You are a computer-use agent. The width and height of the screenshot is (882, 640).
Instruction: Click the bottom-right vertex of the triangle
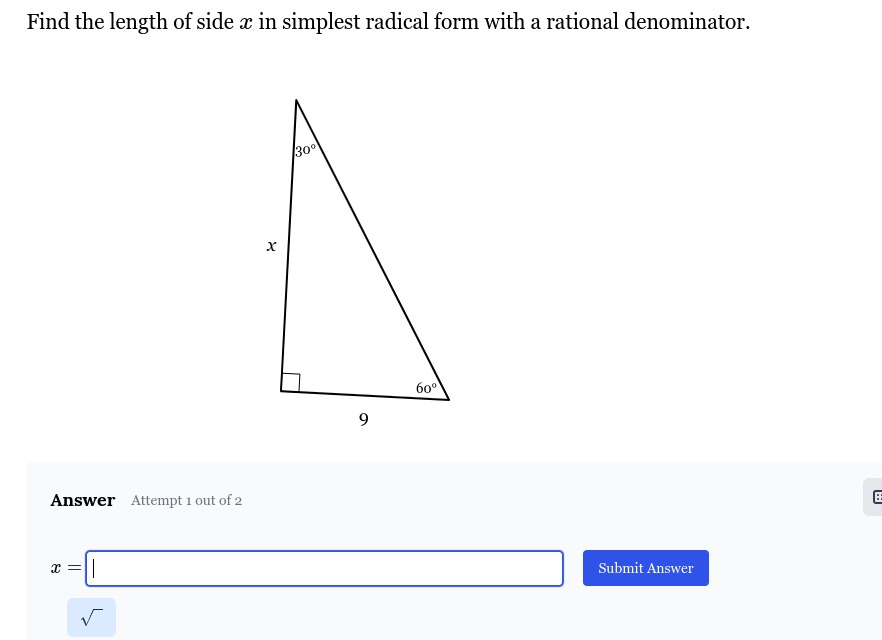click(449, 400)
